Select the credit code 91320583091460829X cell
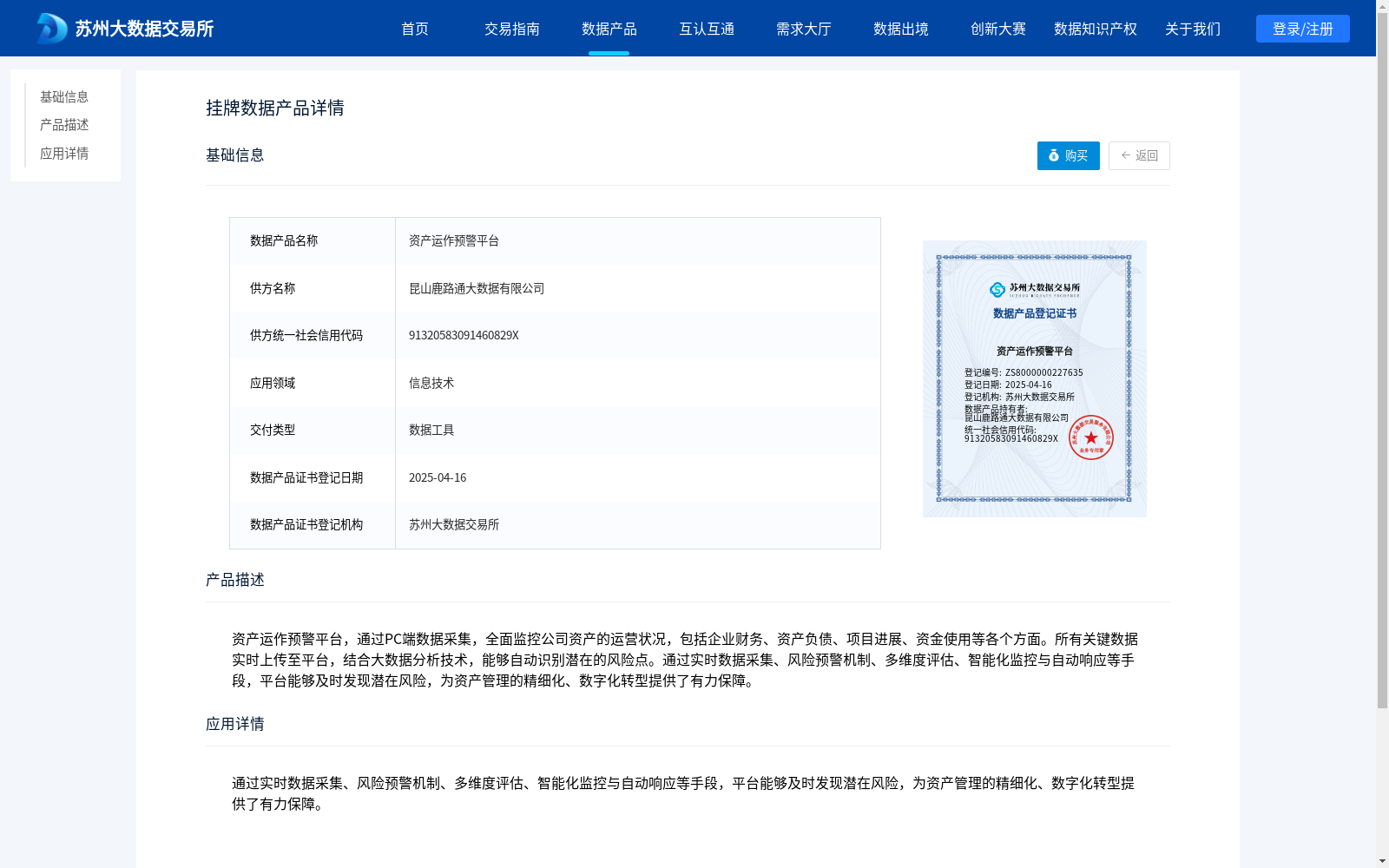Image resolution: width=1389 pixels, height=868 pixels. pyautogui.click(x=638, y=336)
